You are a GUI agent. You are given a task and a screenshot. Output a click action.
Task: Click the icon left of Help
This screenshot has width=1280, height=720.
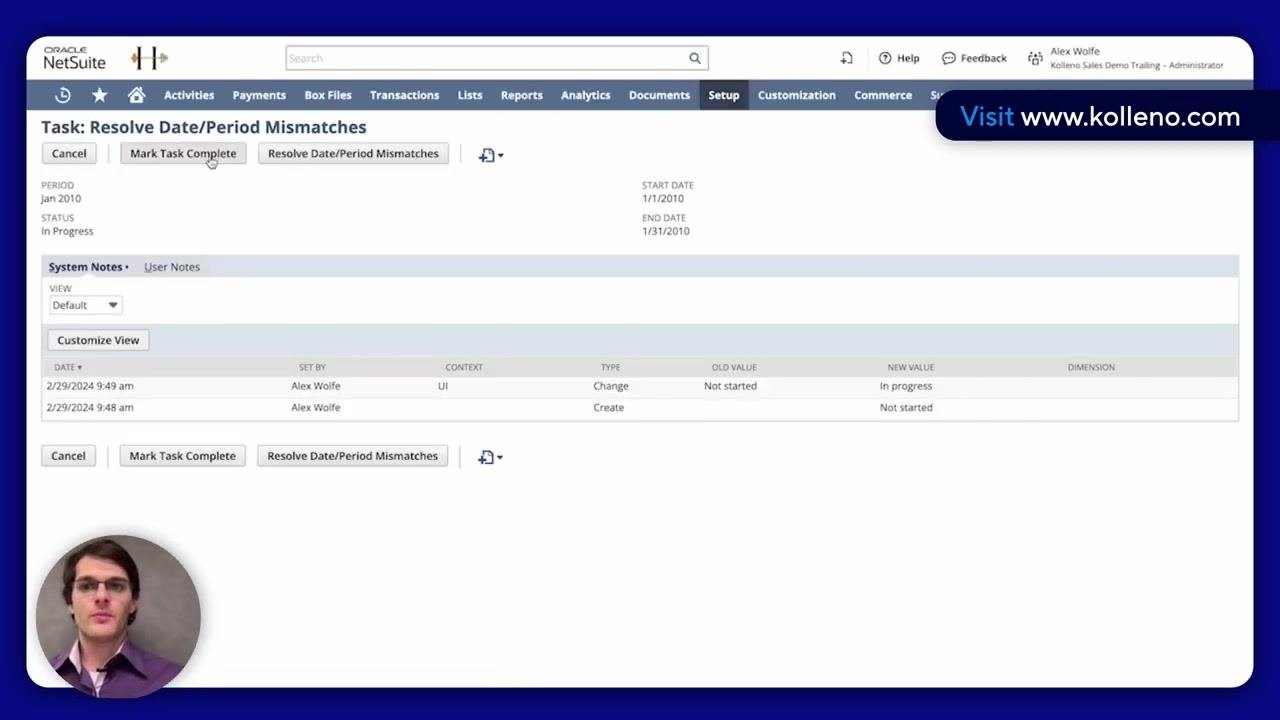pos(846,58)
